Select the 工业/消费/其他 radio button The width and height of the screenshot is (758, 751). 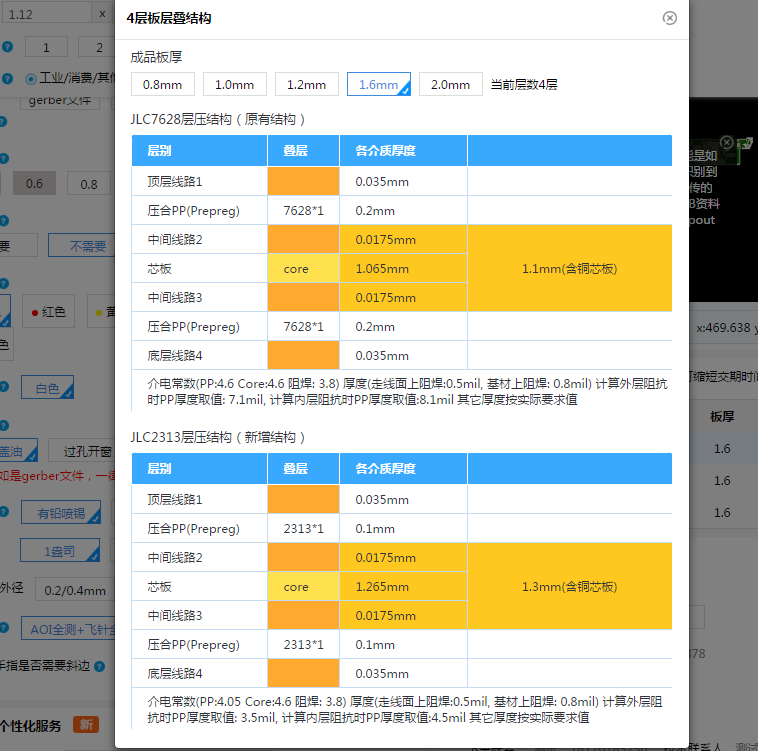pyautogui.click(x=31, y=78)
